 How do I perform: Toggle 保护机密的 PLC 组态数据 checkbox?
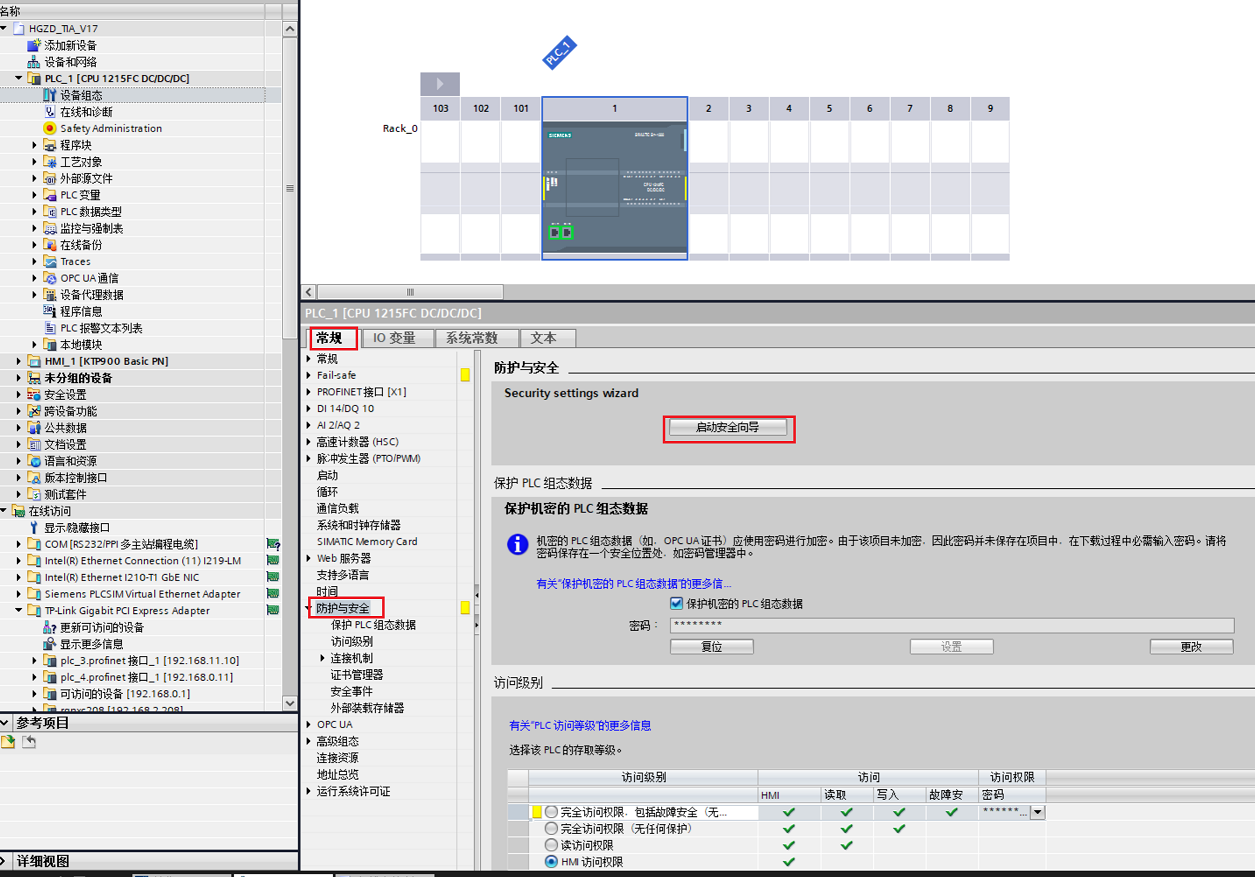click(x=676, y=604)
